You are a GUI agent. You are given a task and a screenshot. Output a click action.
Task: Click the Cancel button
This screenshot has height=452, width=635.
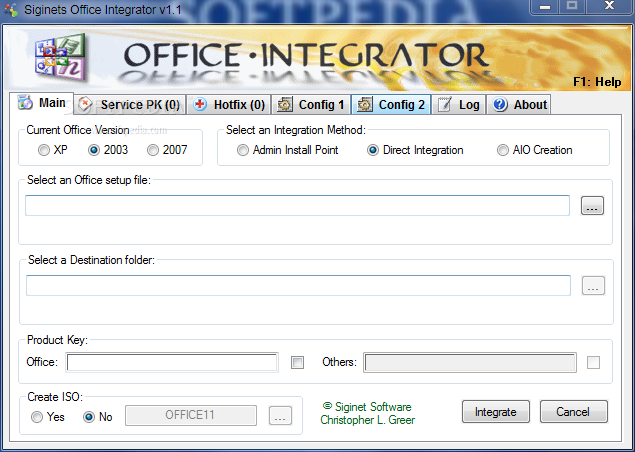pyautogui.click(x=573, y=411)
